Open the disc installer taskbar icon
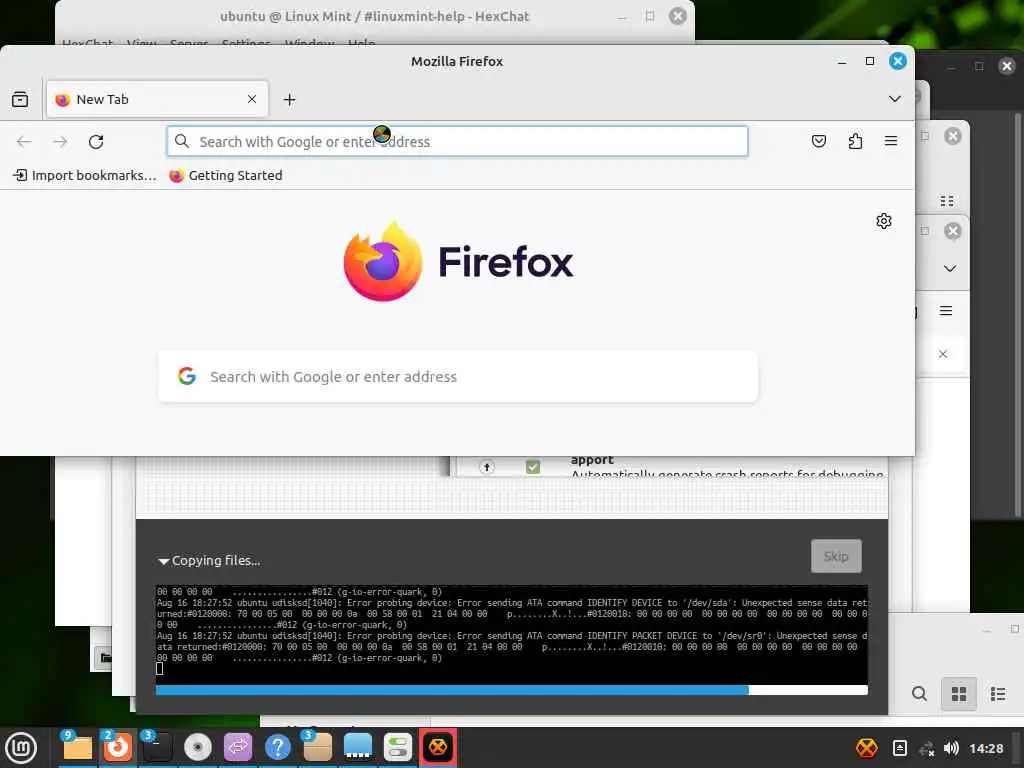This screenshot has width=1024, height=768. pos(197,748)
